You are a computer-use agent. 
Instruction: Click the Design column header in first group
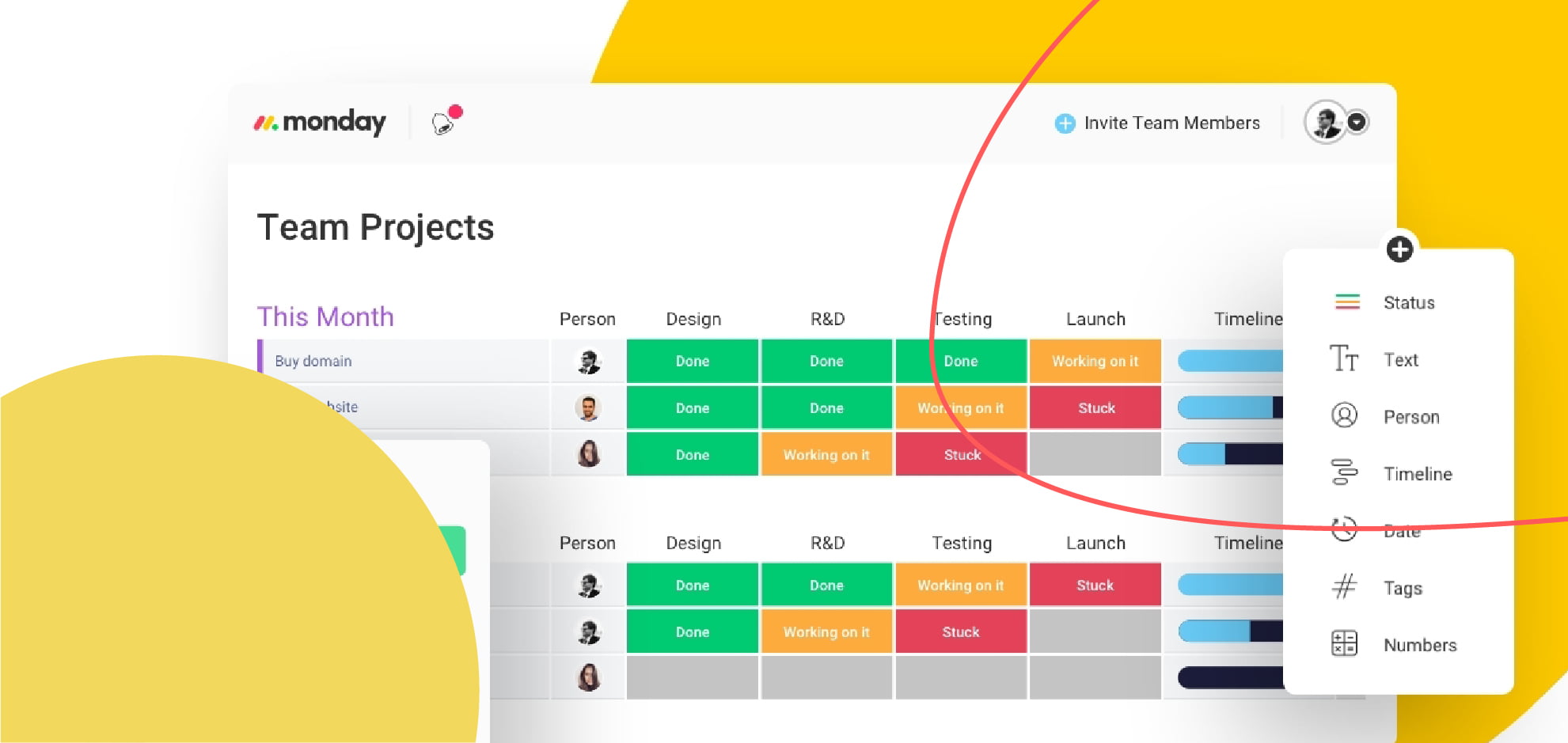693,319
